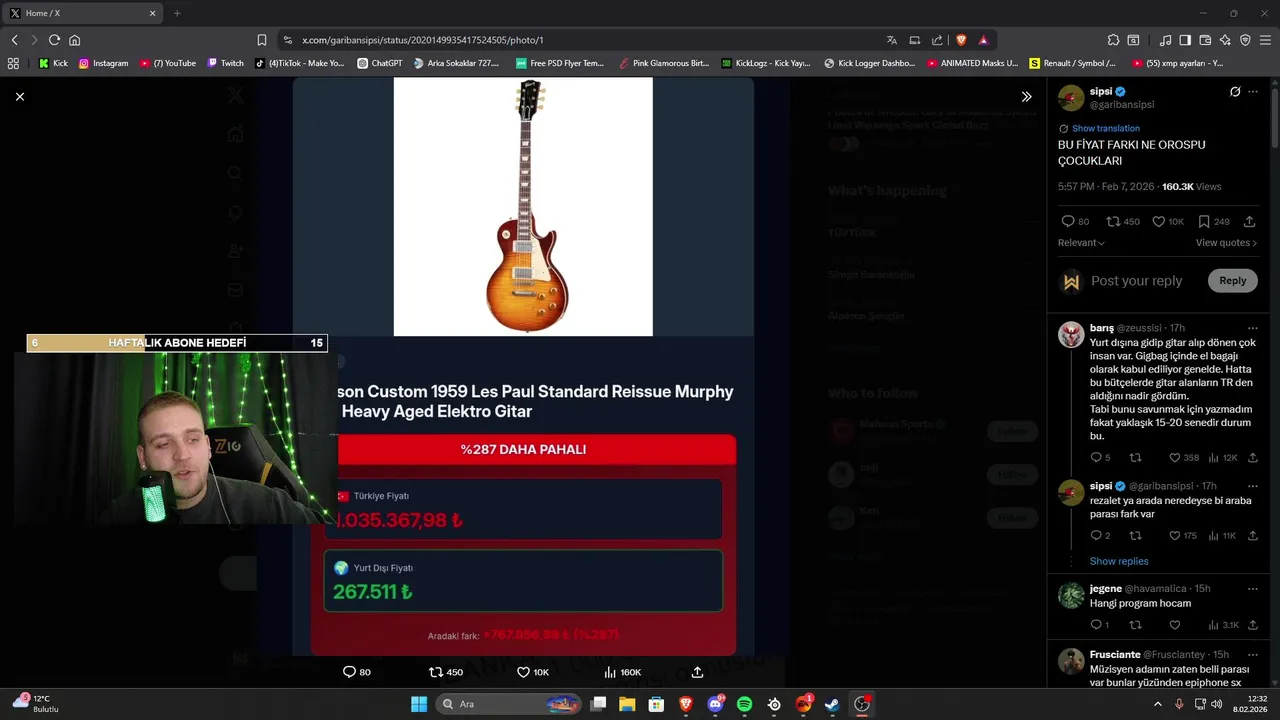
Task: Open the Instagram bookmark
Action: [103, 63]
